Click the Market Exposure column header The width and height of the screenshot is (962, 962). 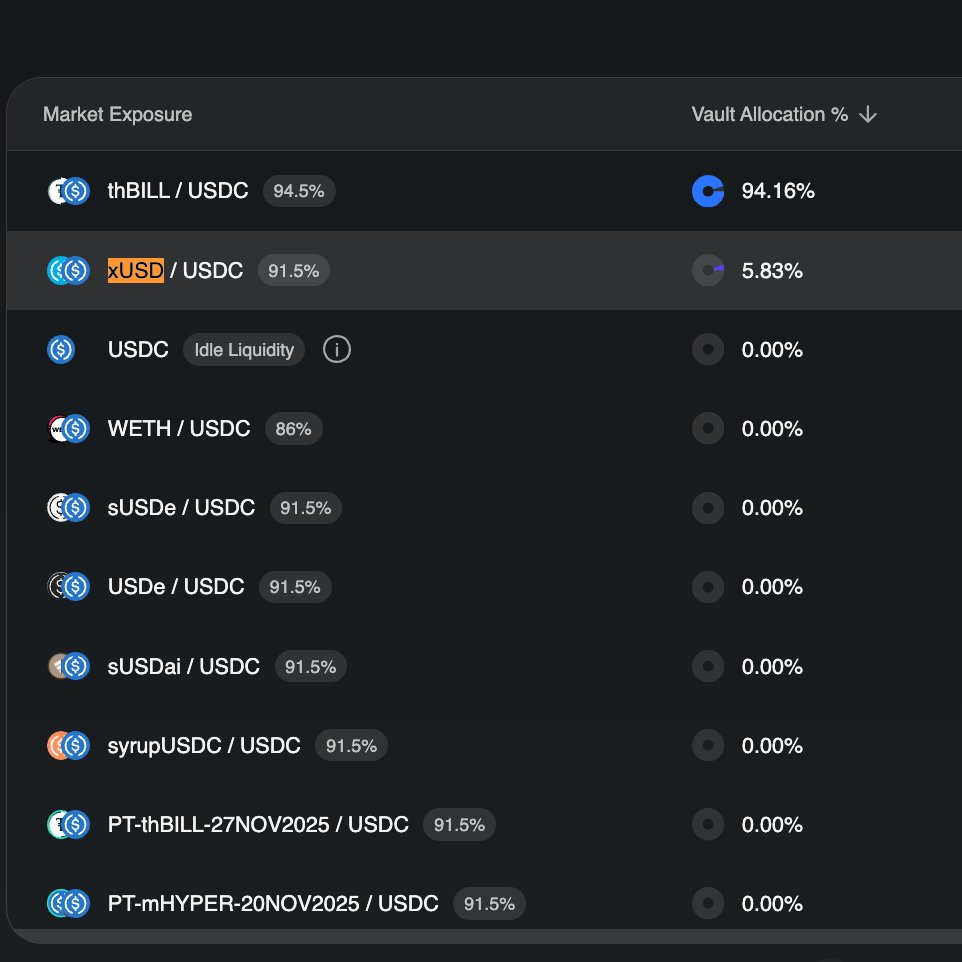pyautogui.click(x=117, y=115)
